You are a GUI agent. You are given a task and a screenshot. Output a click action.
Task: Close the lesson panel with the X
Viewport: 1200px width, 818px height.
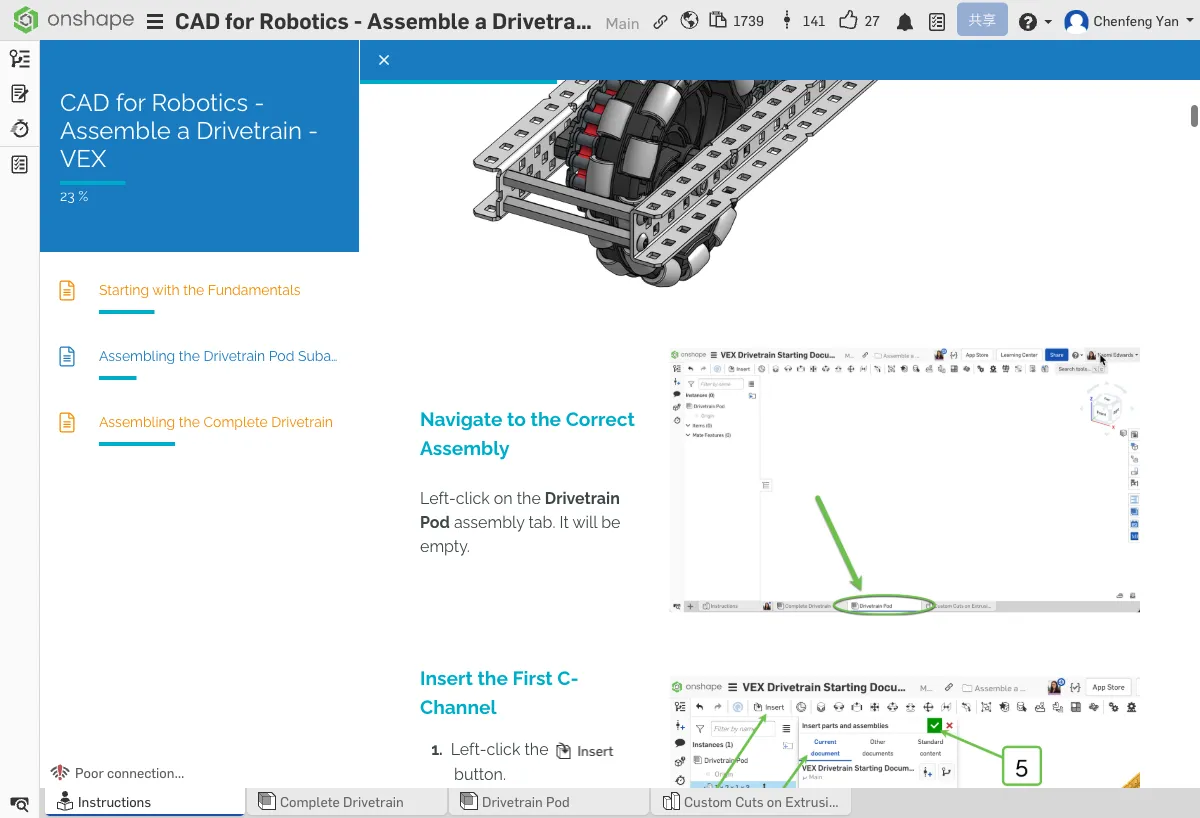tap(384, 60)
